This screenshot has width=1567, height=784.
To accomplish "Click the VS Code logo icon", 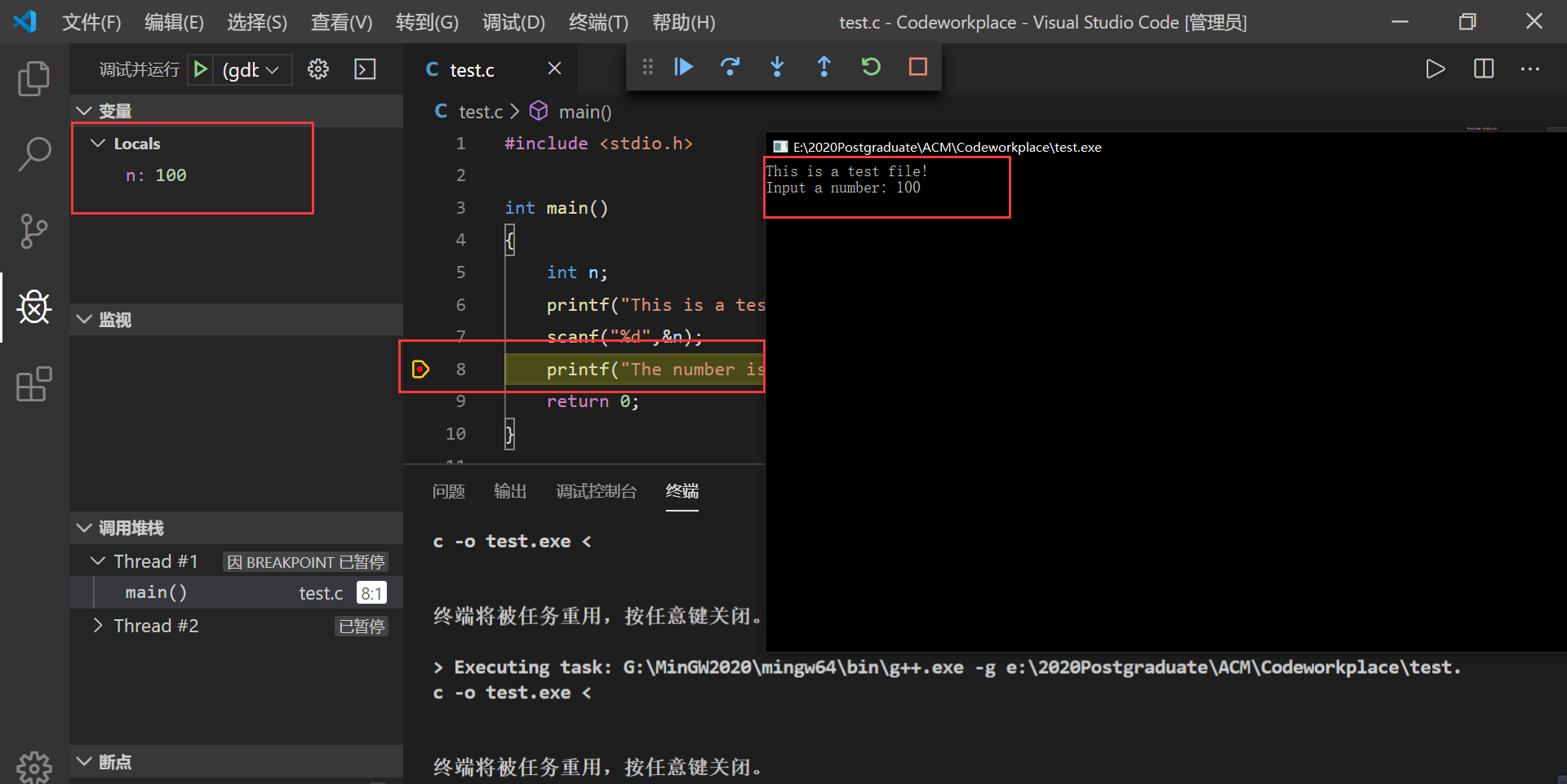I will [25, 21].
